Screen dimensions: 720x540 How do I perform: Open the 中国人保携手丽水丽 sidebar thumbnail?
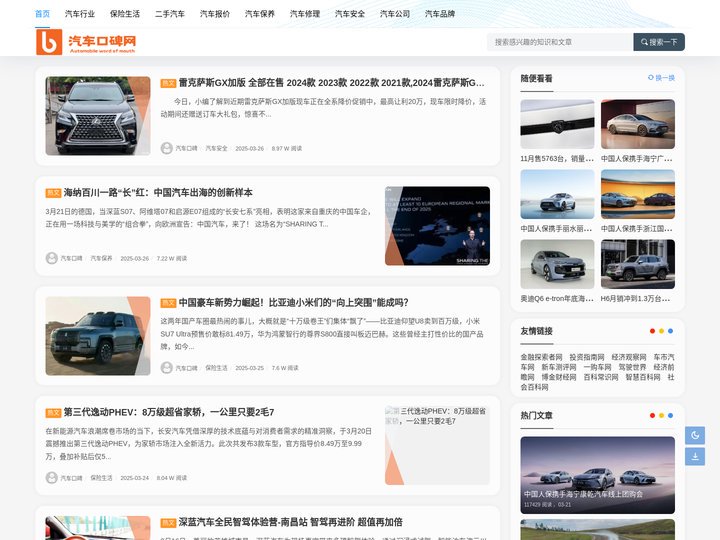coord(557,194)
